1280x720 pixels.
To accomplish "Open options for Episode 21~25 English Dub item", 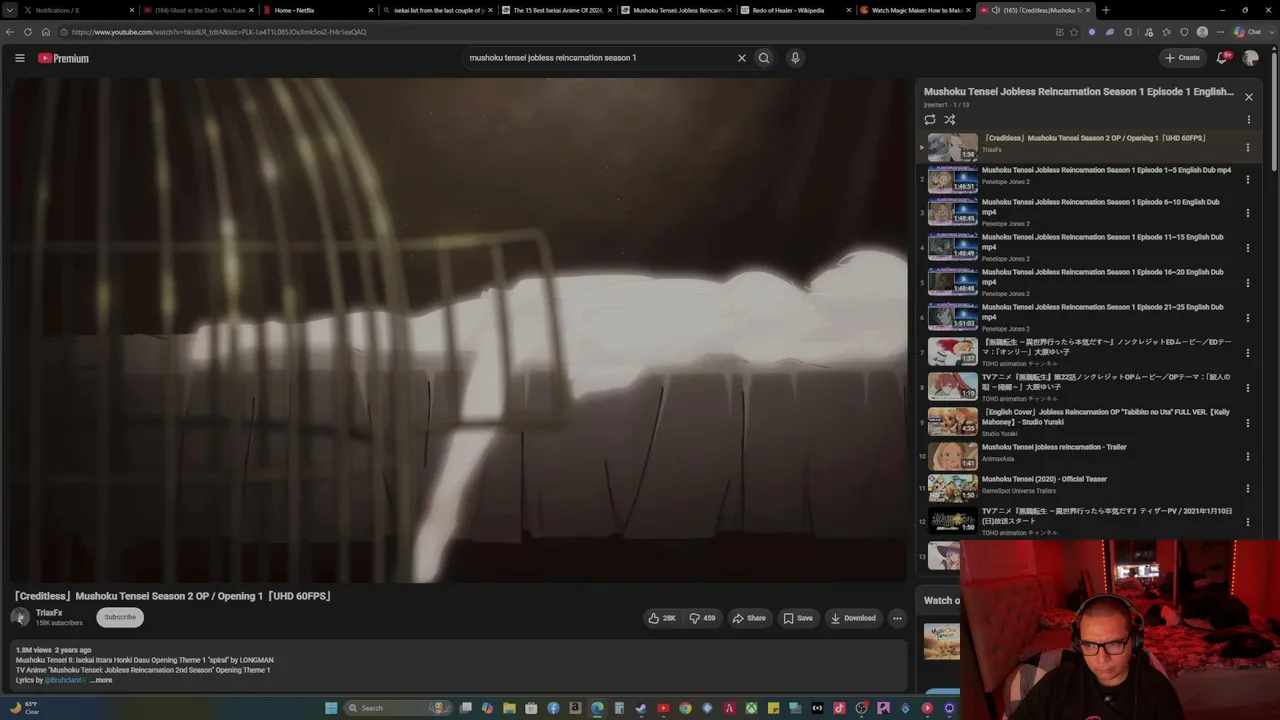I will [x=1247, y=318].
